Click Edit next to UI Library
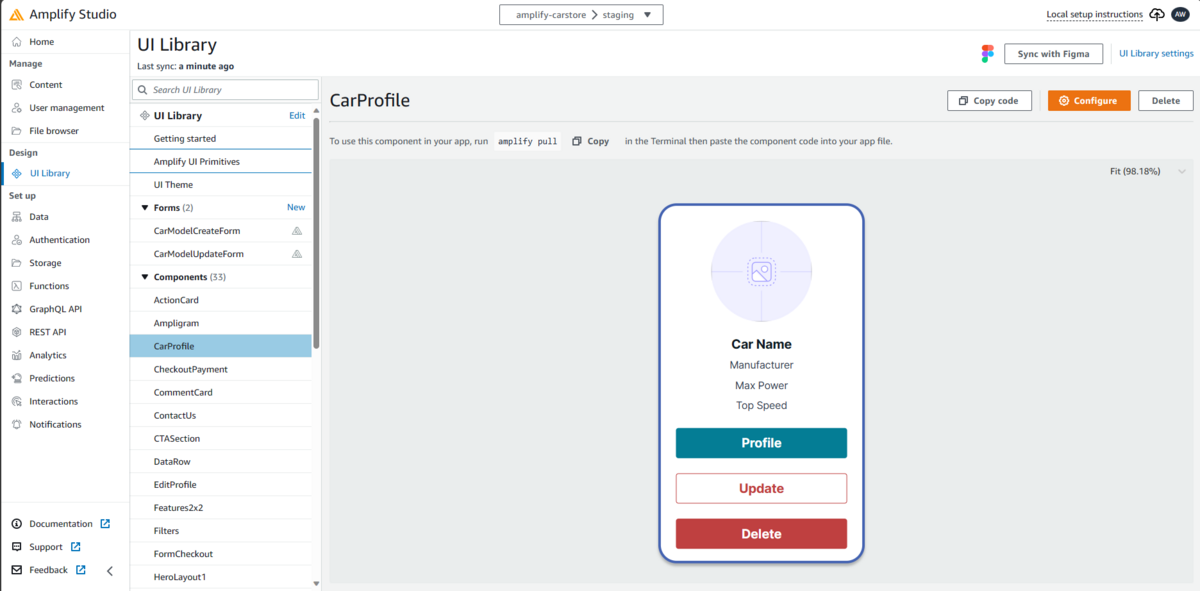The width and height of the screenshot is (1200, 591). [x=297, y=116]
